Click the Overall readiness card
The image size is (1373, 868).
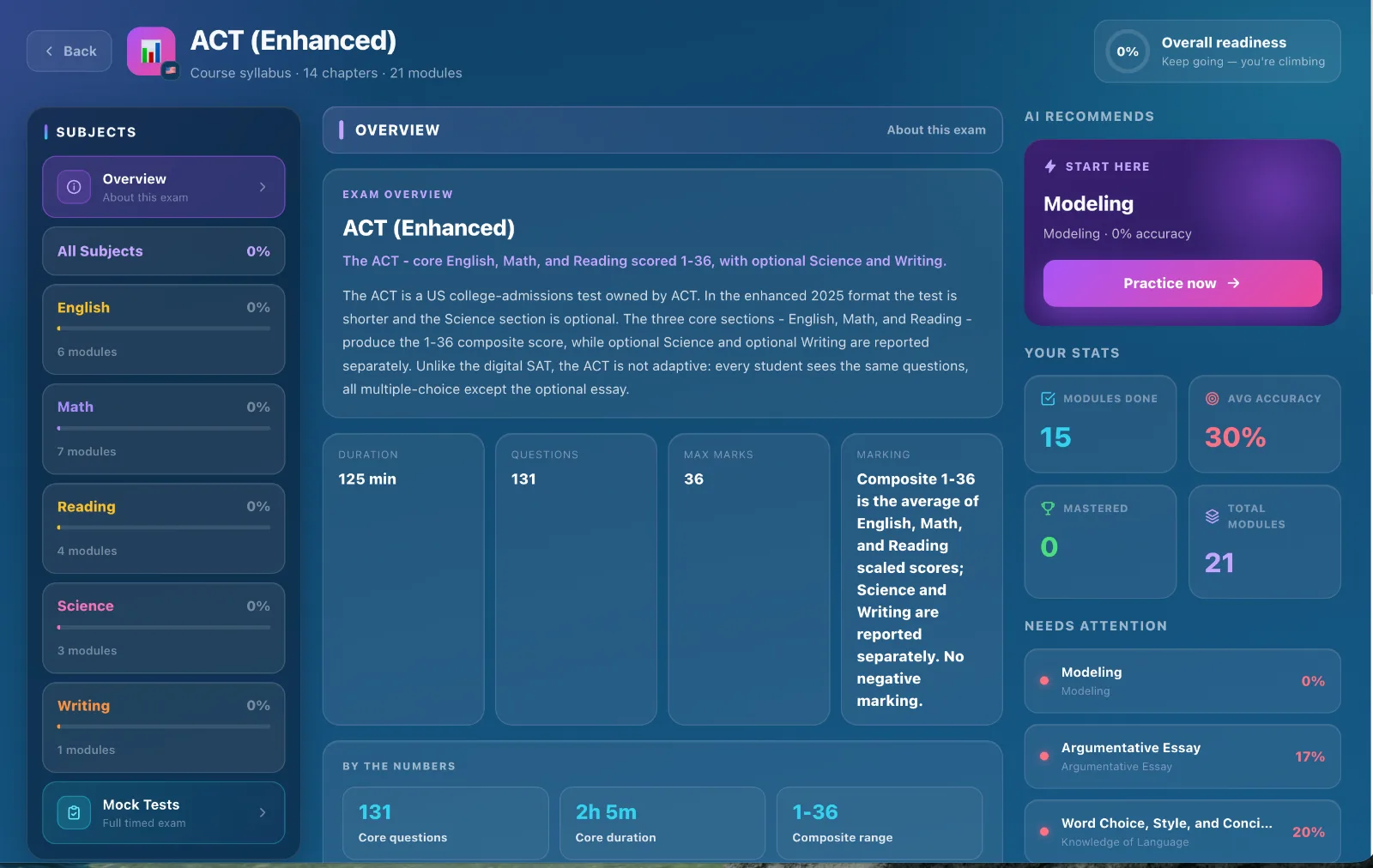(x=1218, y=51)
